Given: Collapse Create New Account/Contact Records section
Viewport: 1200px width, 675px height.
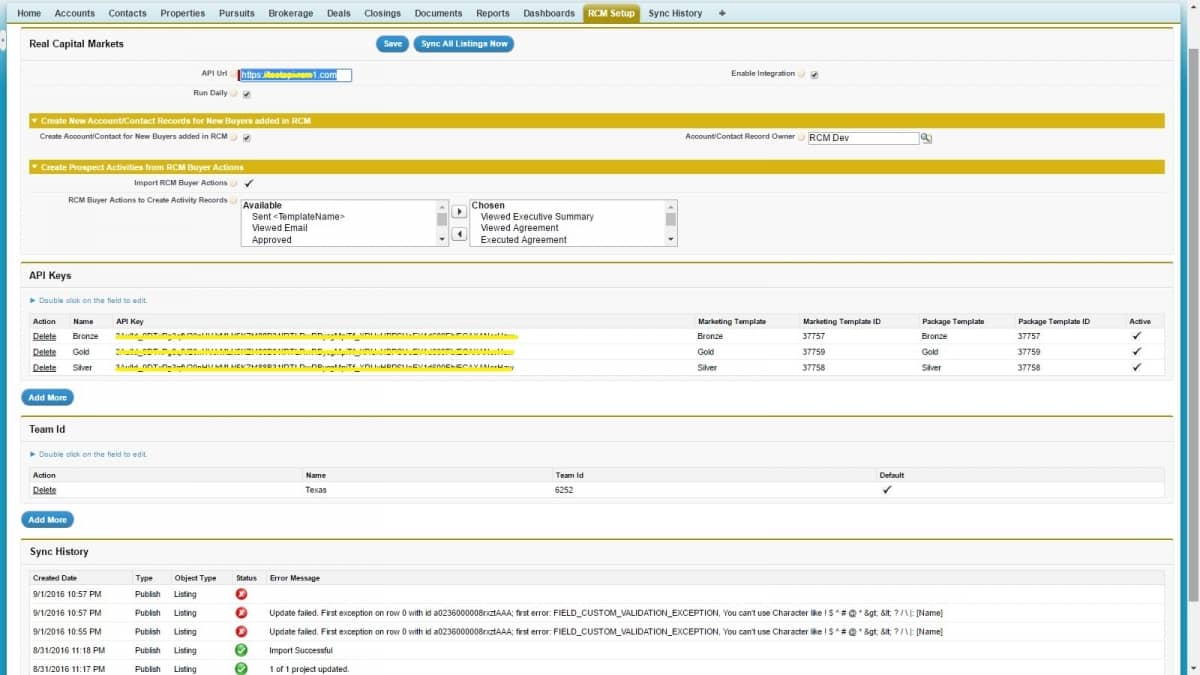Looking at the screenshot, I should pyautogui.click(x=34, y=121).
